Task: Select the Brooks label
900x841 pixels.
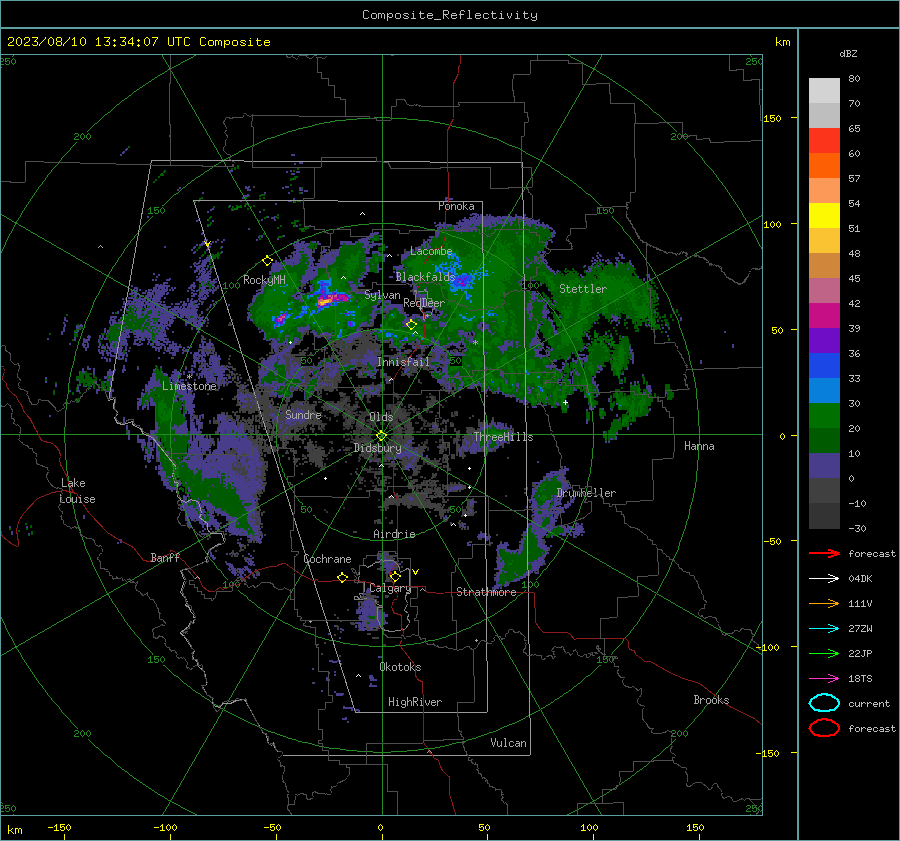Action: (x=711, y=700)
